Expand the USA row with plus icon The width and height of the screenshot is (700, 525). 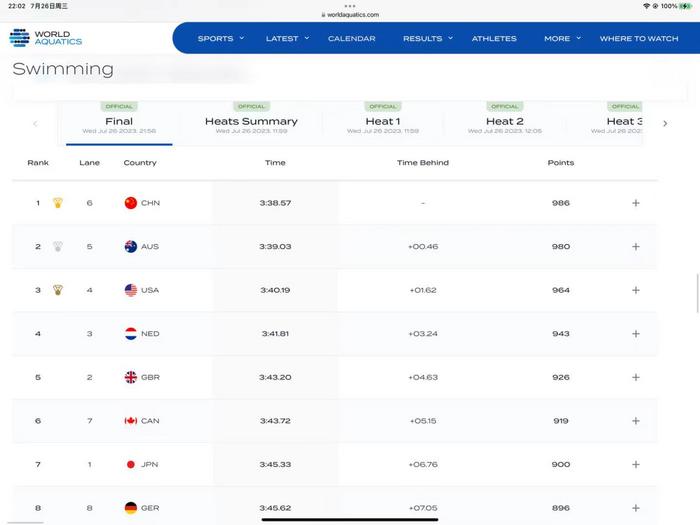(x=635, y=290)
